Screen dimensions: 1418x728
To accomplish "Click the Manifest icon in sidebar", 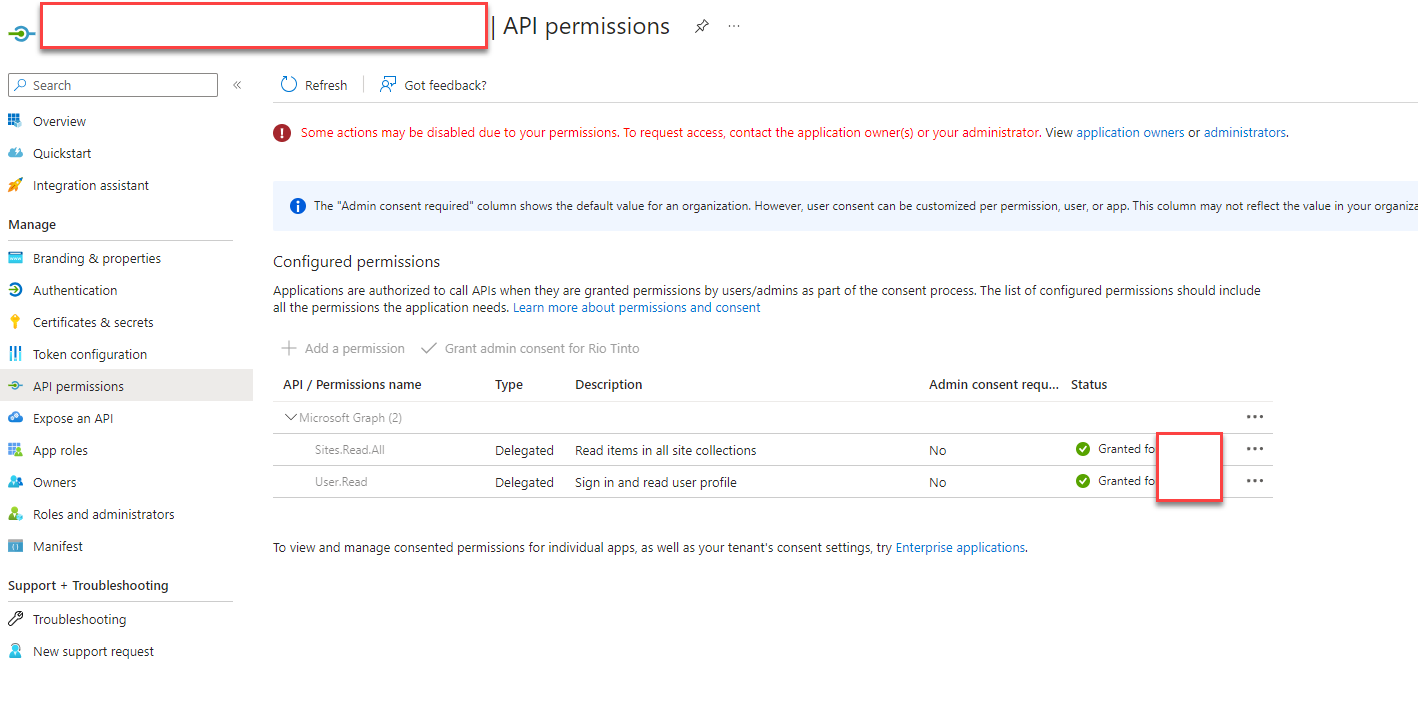I will coord(15,546).
